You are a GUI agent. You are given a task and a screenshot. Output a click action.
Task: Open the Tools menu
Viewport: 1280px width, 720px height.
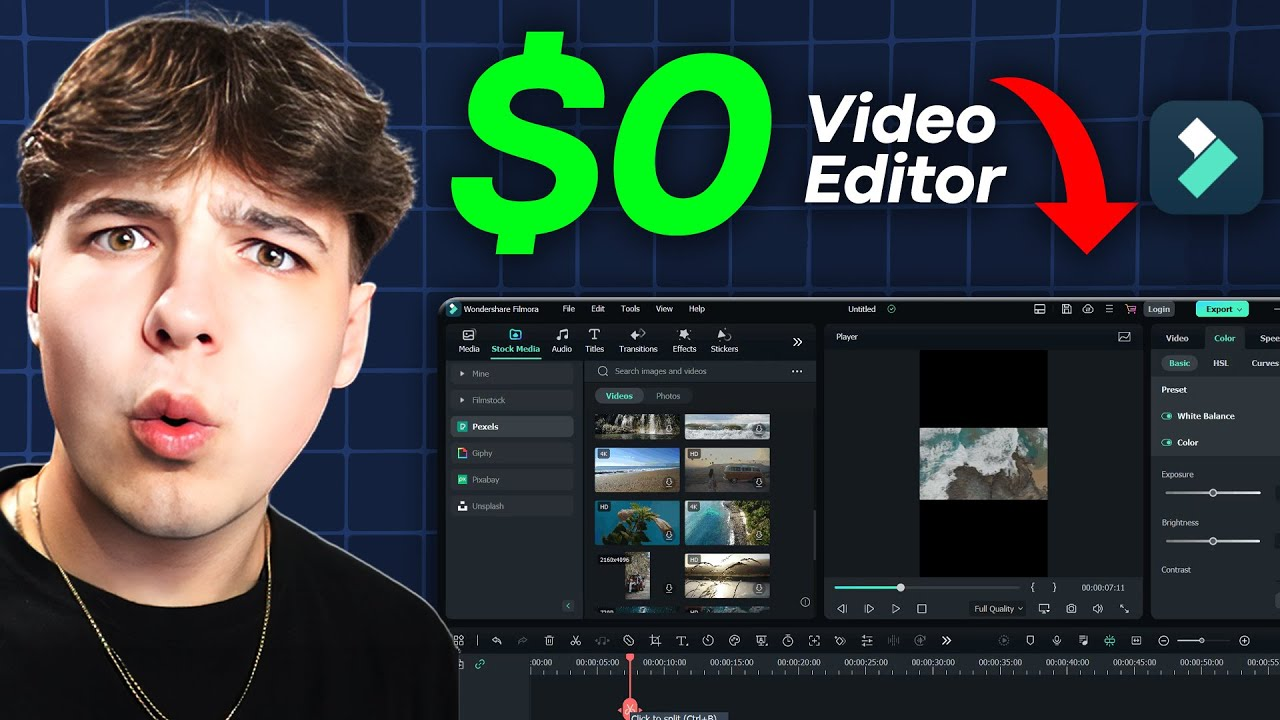(630, 309)
